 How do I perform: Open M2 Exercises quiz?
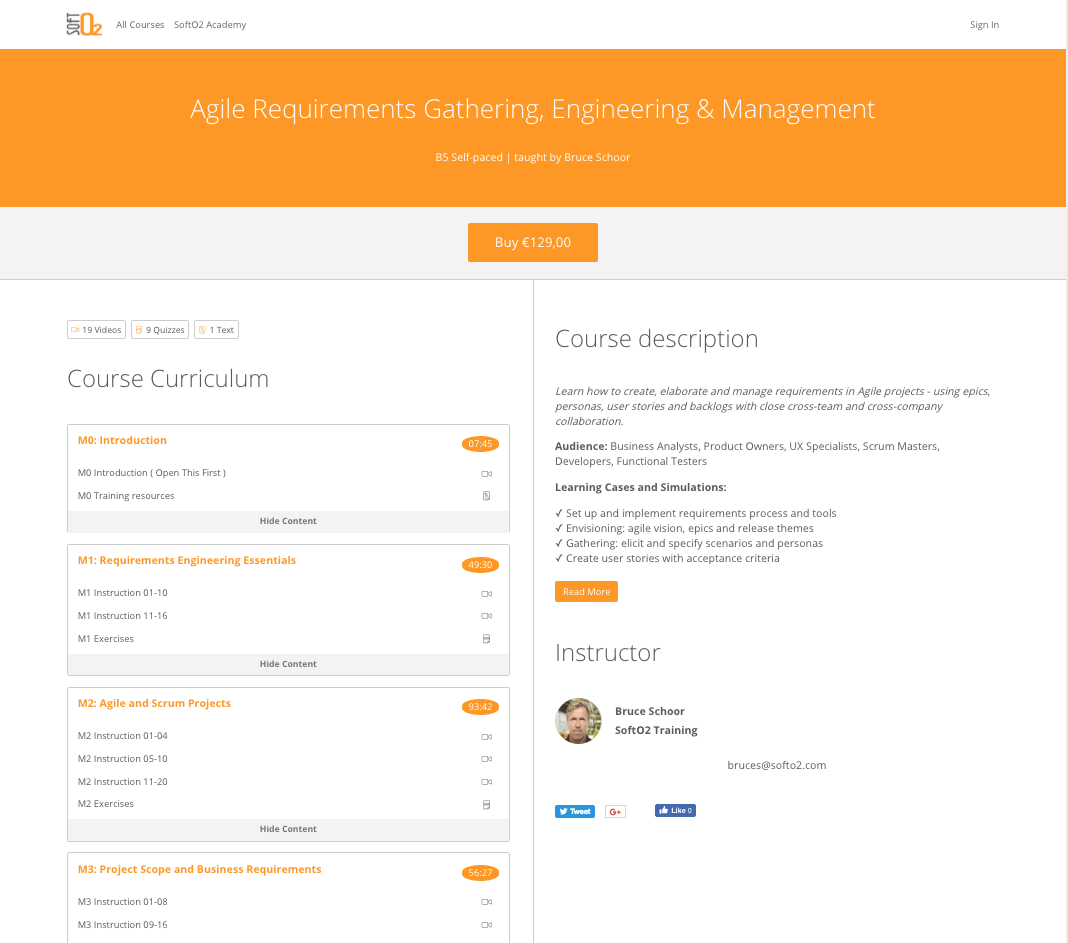pos(106,804)
